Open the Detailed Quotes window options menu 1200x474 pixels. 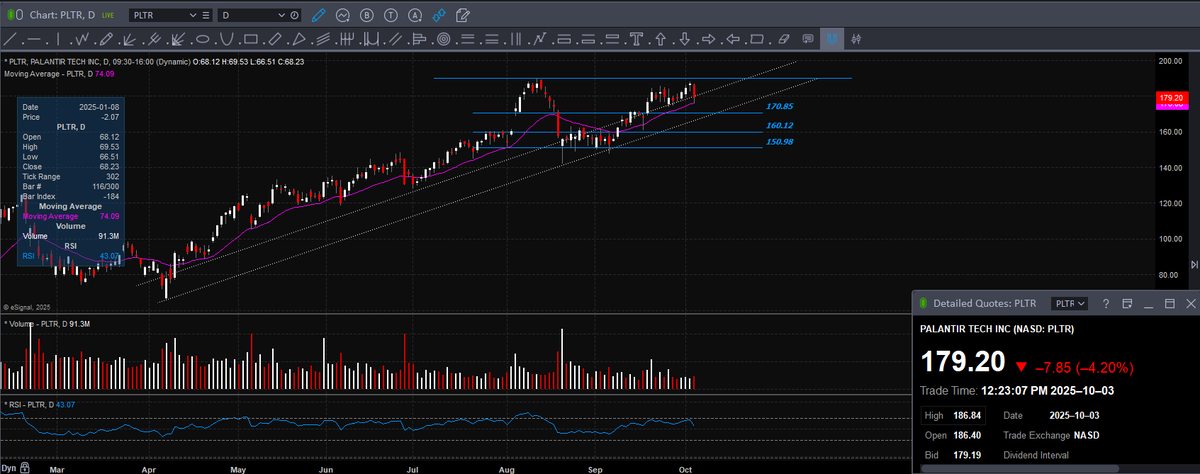[1127, 303]
